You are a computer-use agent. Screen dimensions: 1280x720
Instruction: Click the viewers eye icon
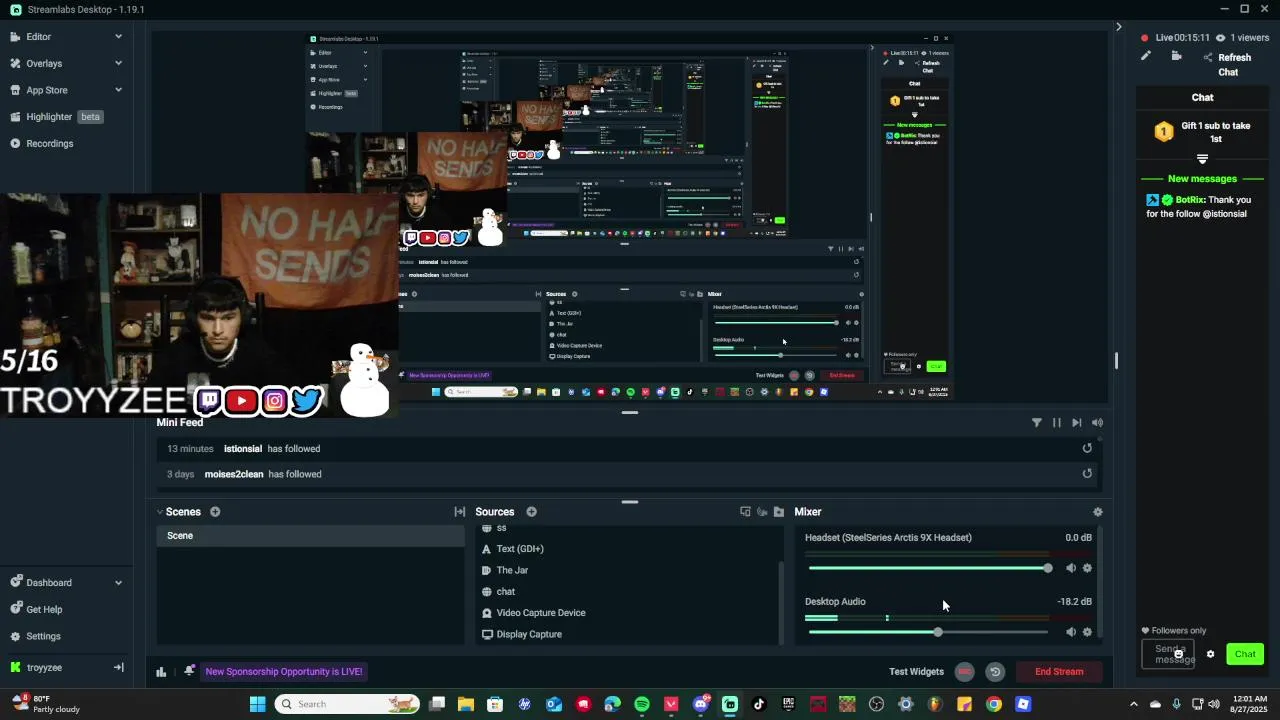pos(1220,38)
